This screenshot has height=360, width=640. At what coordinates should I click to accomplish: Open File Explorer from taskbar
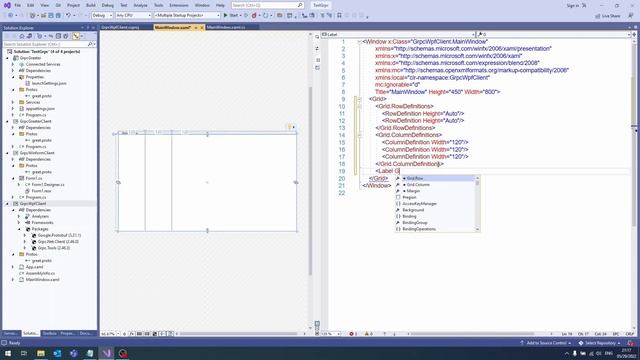point(41,353)
